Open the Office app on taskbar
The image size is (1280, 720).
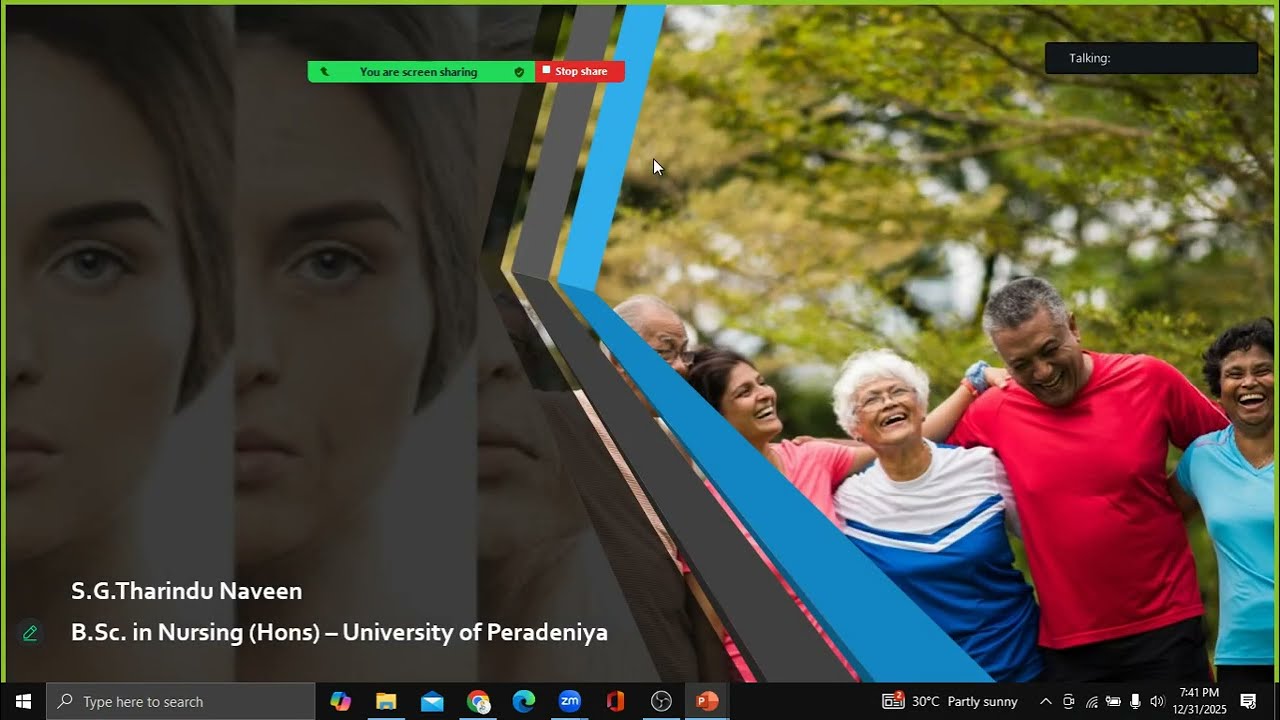point(615,701)
